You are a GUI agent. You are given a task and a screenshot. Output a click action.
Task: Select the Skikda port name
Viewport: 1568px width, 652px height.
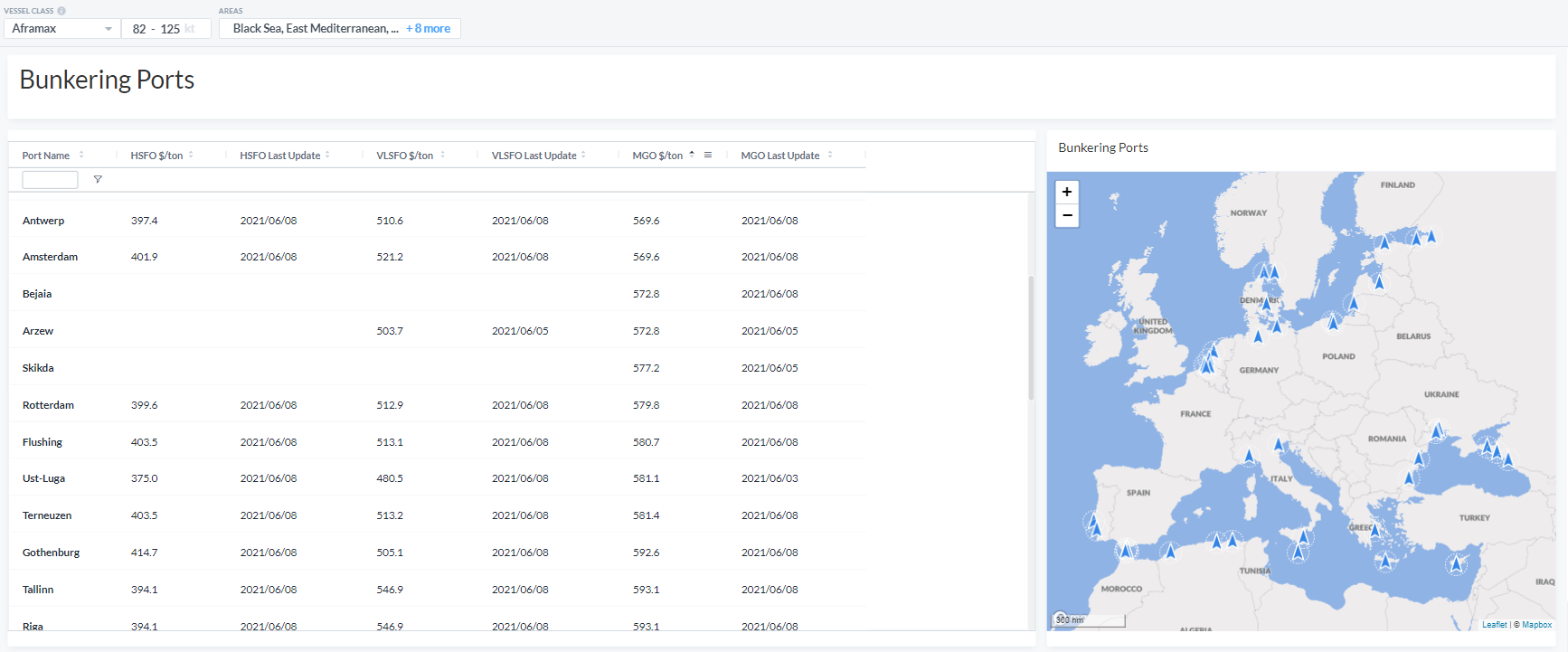click(x=38, y=368)
